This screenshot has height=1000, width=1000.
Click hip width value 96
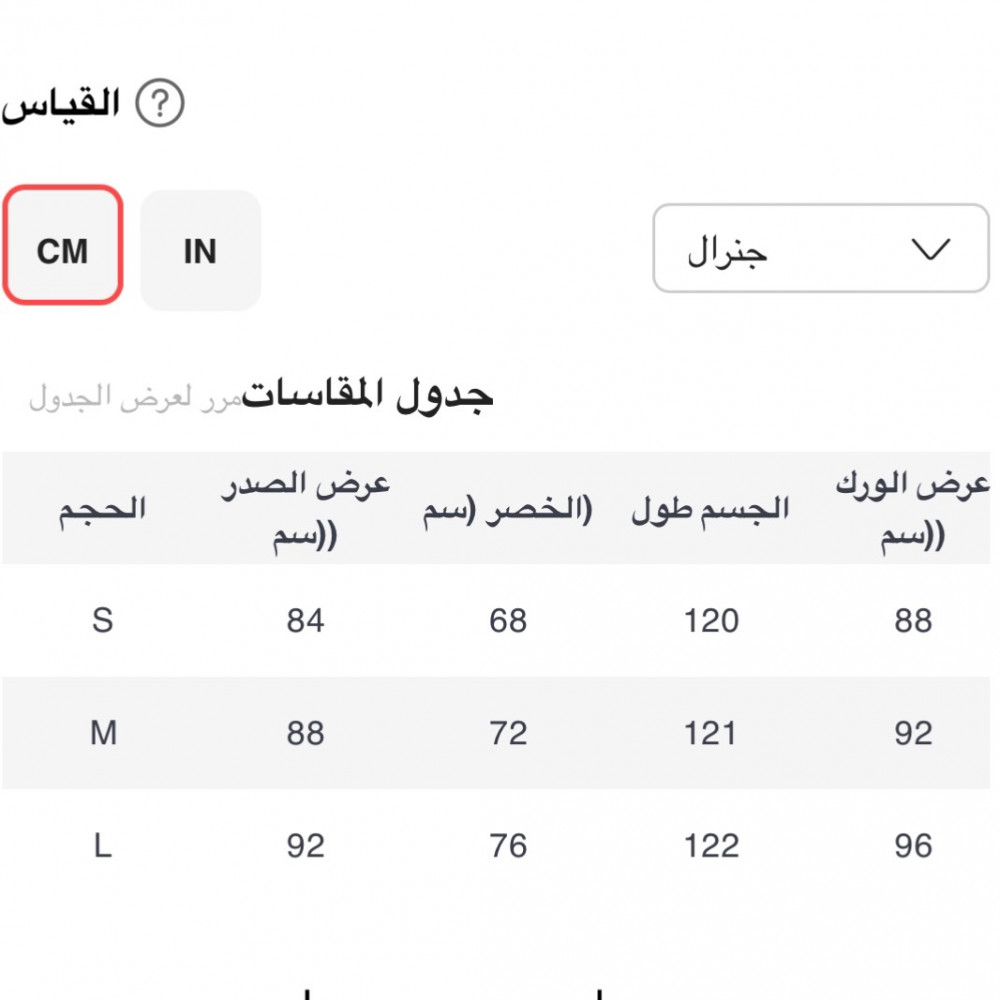[x=913, y=847]
